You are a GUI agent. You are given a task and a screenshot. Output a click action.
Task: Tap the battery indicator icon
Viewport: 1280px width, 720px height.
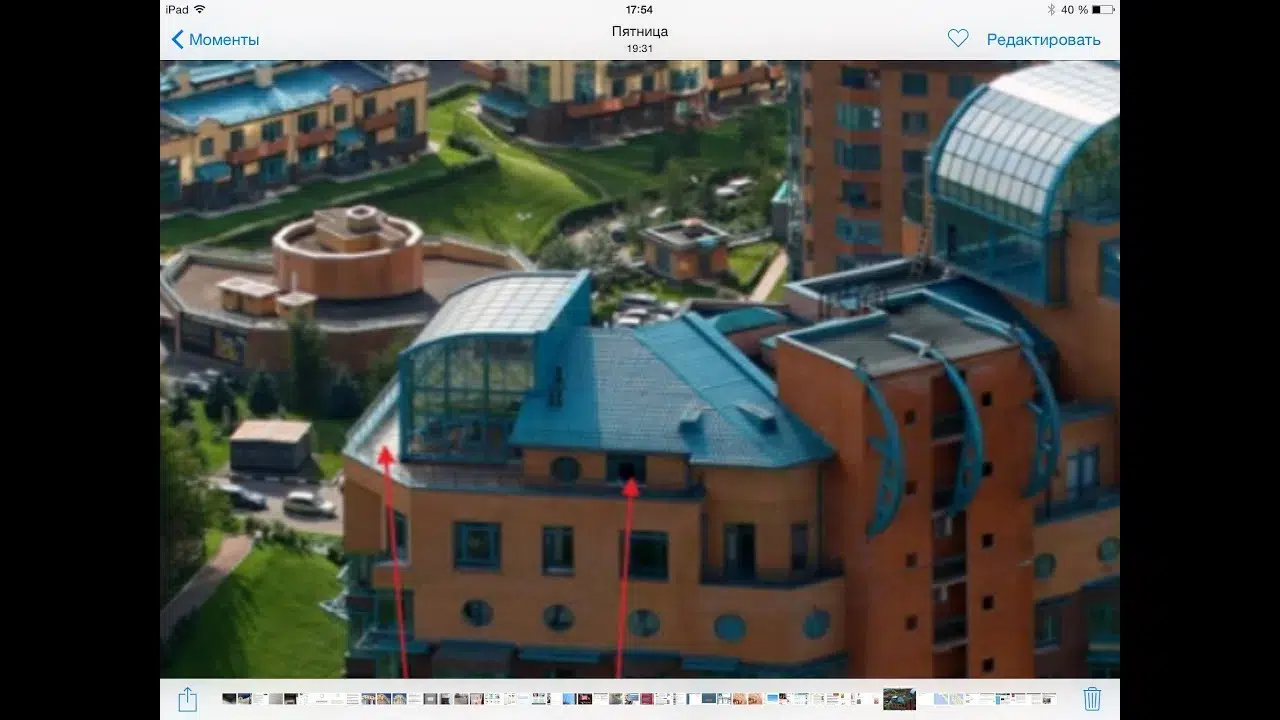(x=1103, y=9)
